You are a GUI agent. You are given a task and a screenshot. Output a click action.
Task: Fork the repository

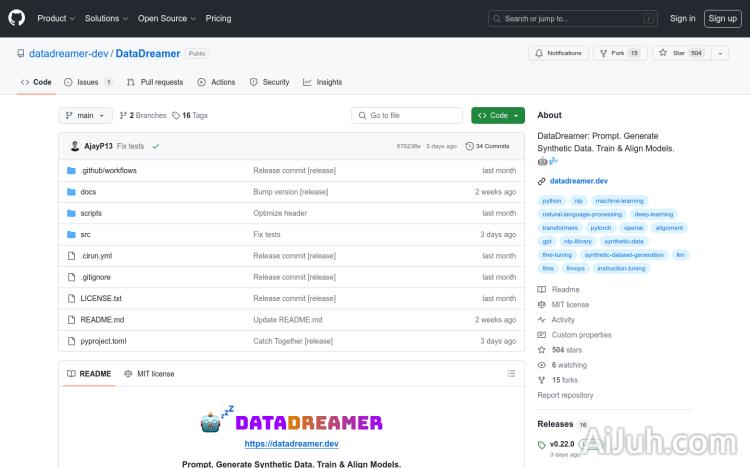click(x=619, y=53)
